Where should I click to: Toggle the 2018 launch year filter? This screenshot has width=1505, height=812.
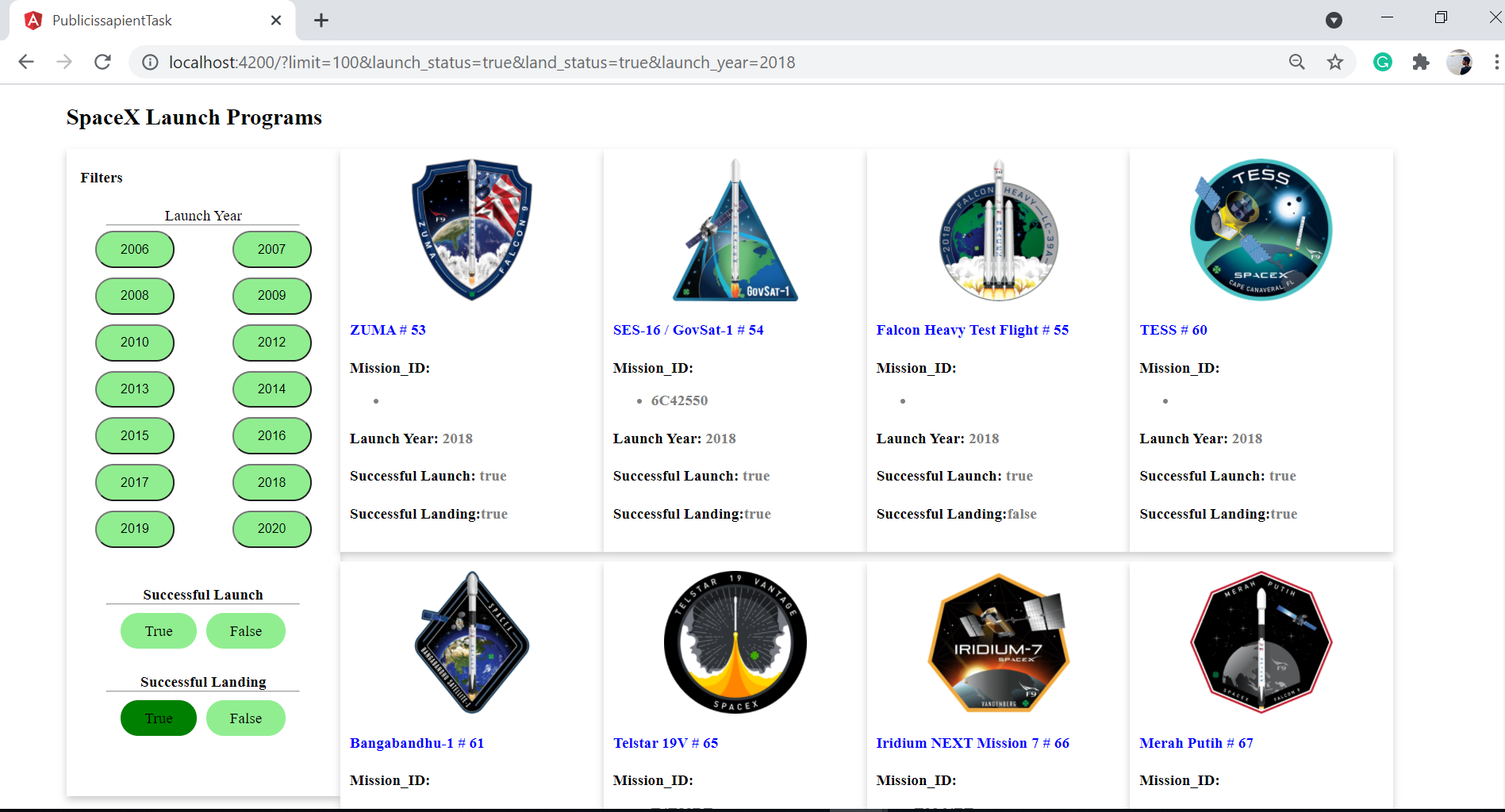(x=271, y=482)
